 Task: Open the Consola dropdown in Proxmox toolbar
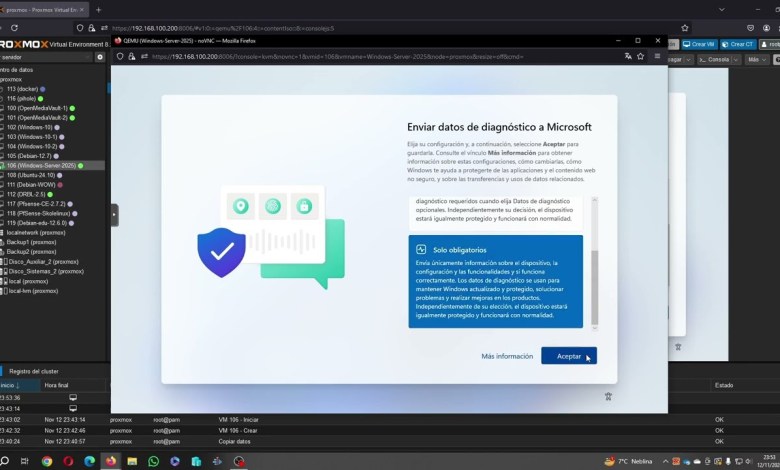(x=718, y=59)
